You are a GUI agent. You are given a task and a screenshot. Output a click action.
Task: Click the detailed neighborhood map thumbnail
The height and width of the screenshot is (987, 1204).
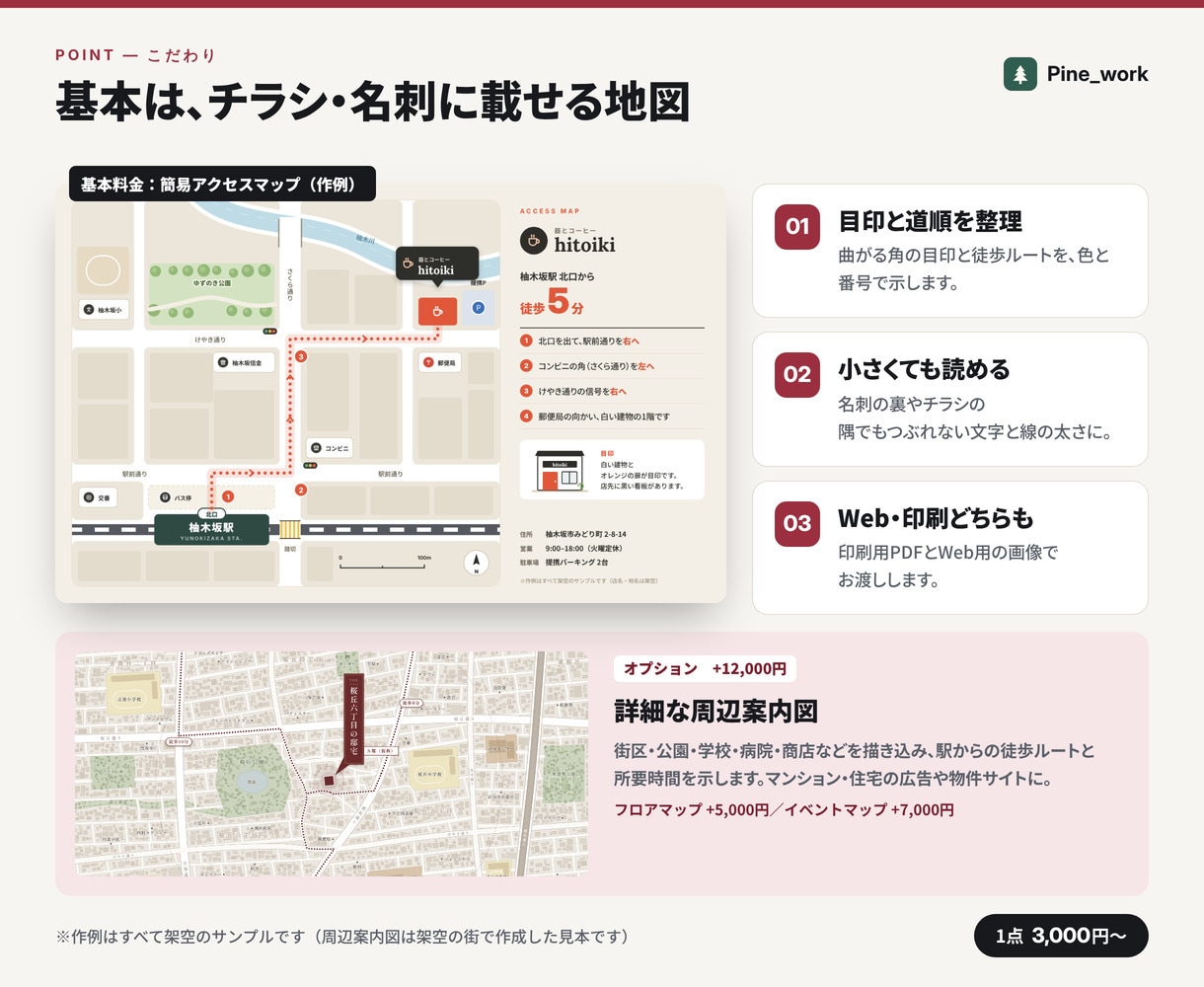click(332, 763)
